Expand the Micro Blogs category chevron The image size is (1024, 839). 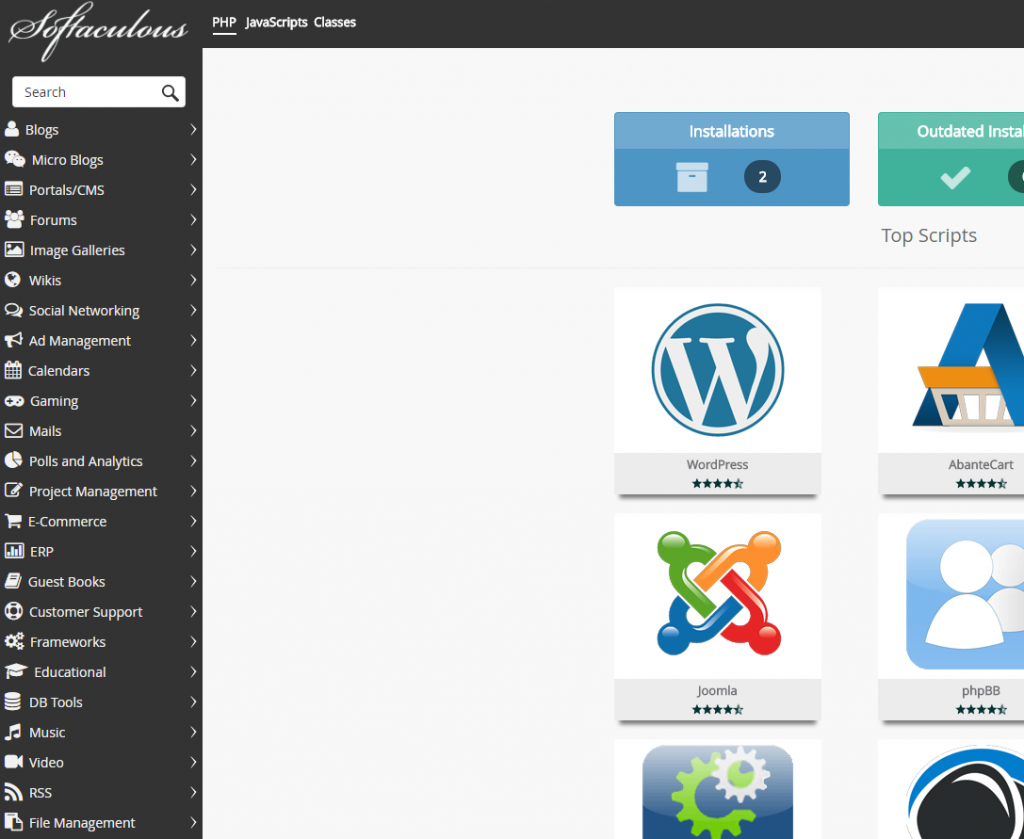[193, 159]
